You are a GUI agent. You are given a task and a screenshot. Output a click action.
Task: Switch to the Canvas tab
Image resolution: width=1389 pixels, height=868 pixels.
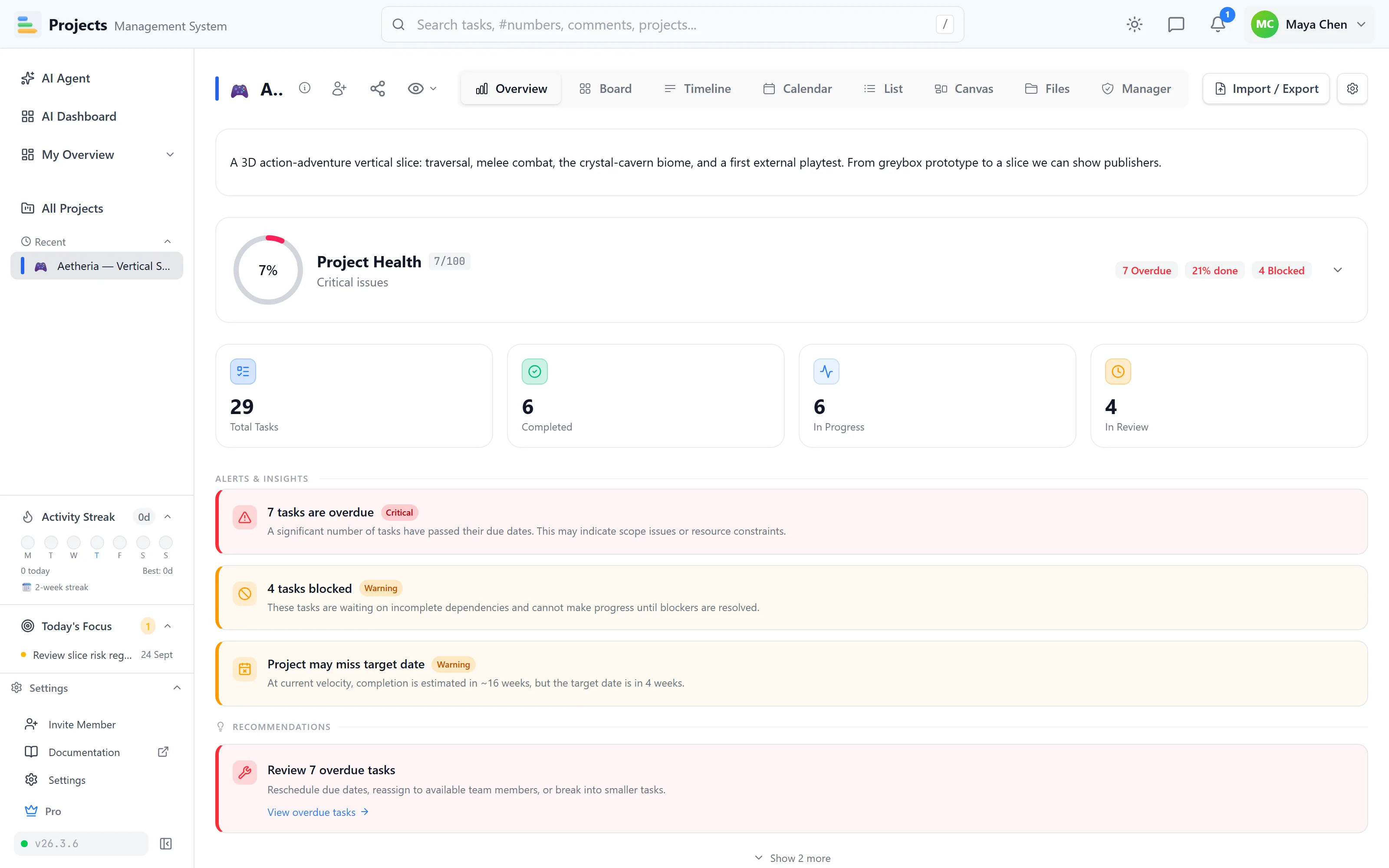coord(964,89)
